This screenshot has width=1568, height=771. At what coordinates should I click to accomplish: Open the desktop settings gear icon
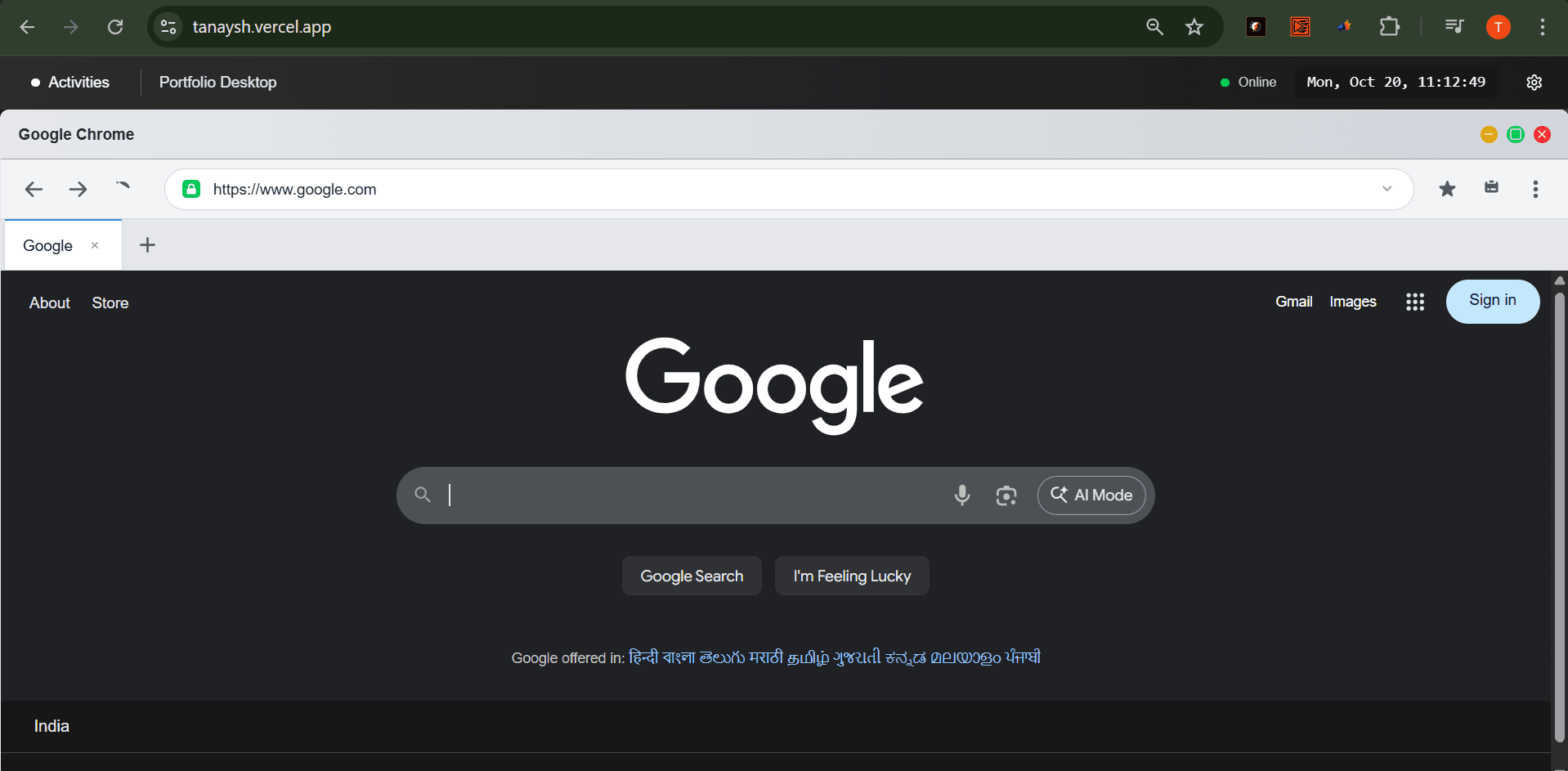pyautogui.click(x=1534, y=82)
